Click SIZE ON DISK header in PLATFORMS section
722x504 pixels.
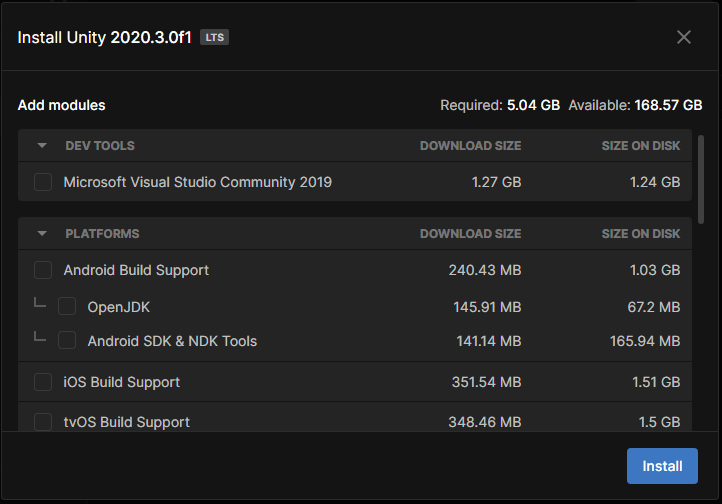tap(641, 233)
